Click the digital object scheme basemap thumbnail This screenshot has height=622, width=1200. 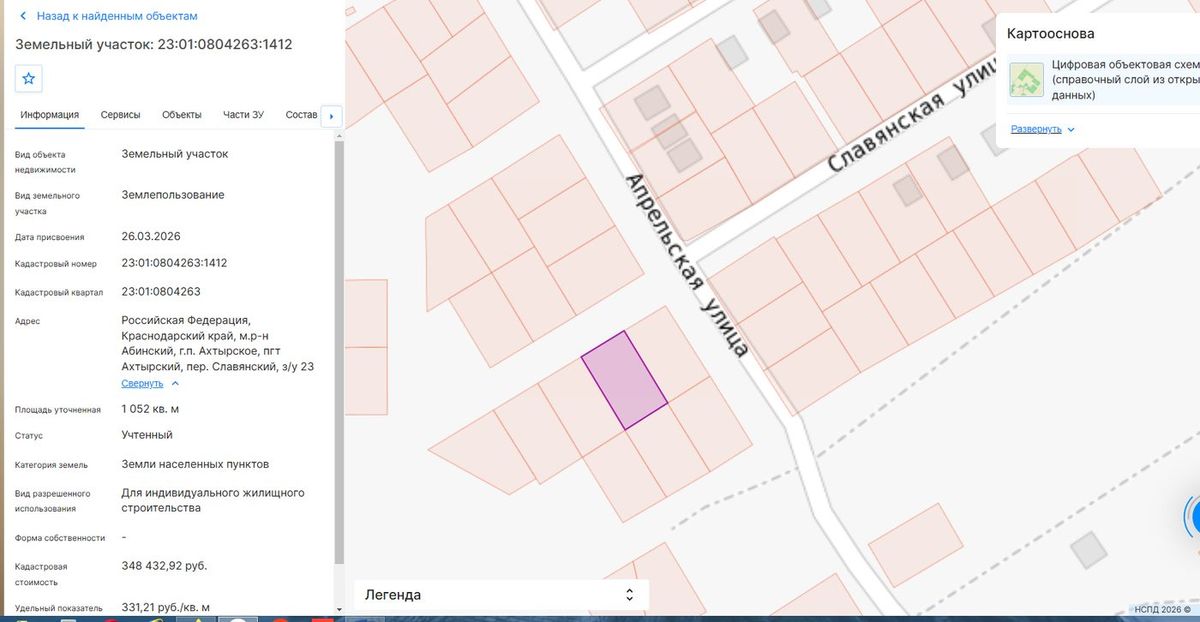1025,81
